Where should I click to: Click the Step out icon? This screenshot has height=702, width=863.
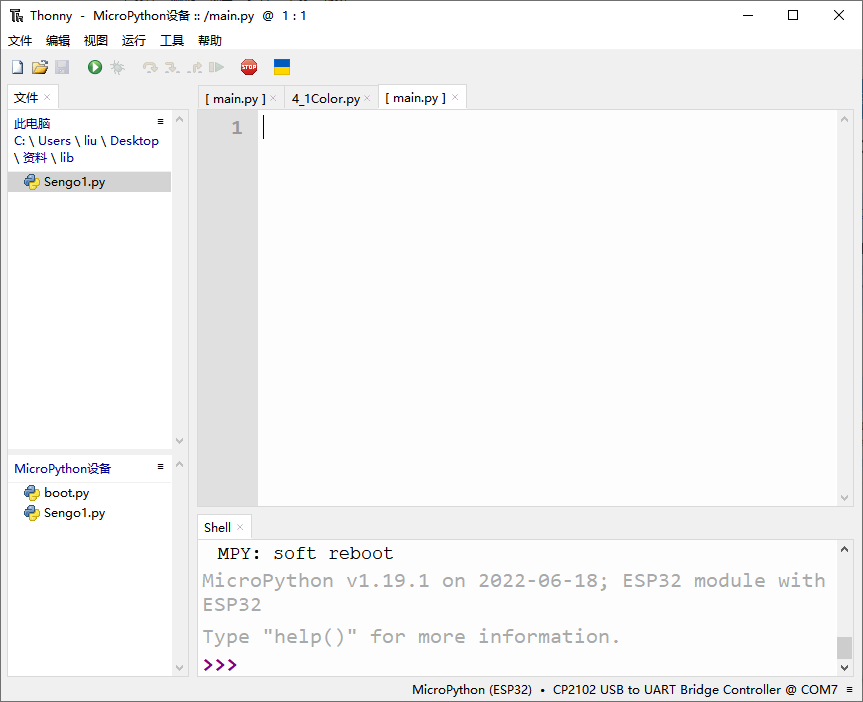(x=194, y=67)
